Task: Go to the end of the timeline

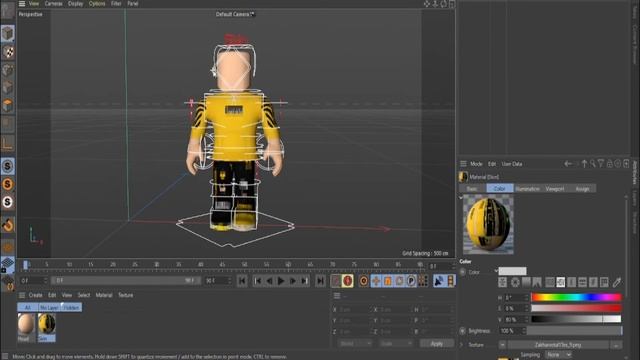Action: click(321, 281)
